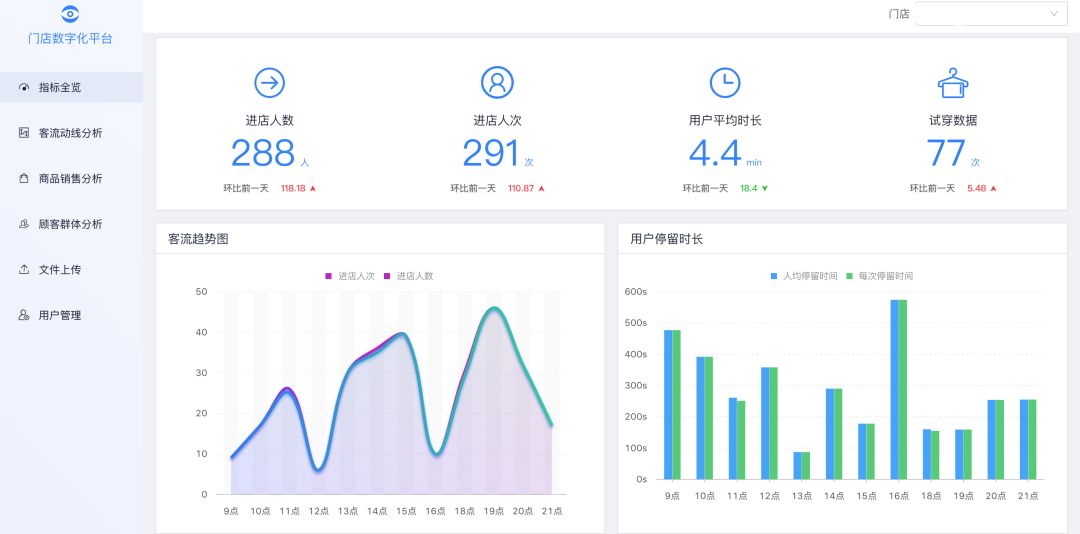1080x534 pixels.
Task: Click the 文件上传 upload icon
Action: tap(24, 269)
